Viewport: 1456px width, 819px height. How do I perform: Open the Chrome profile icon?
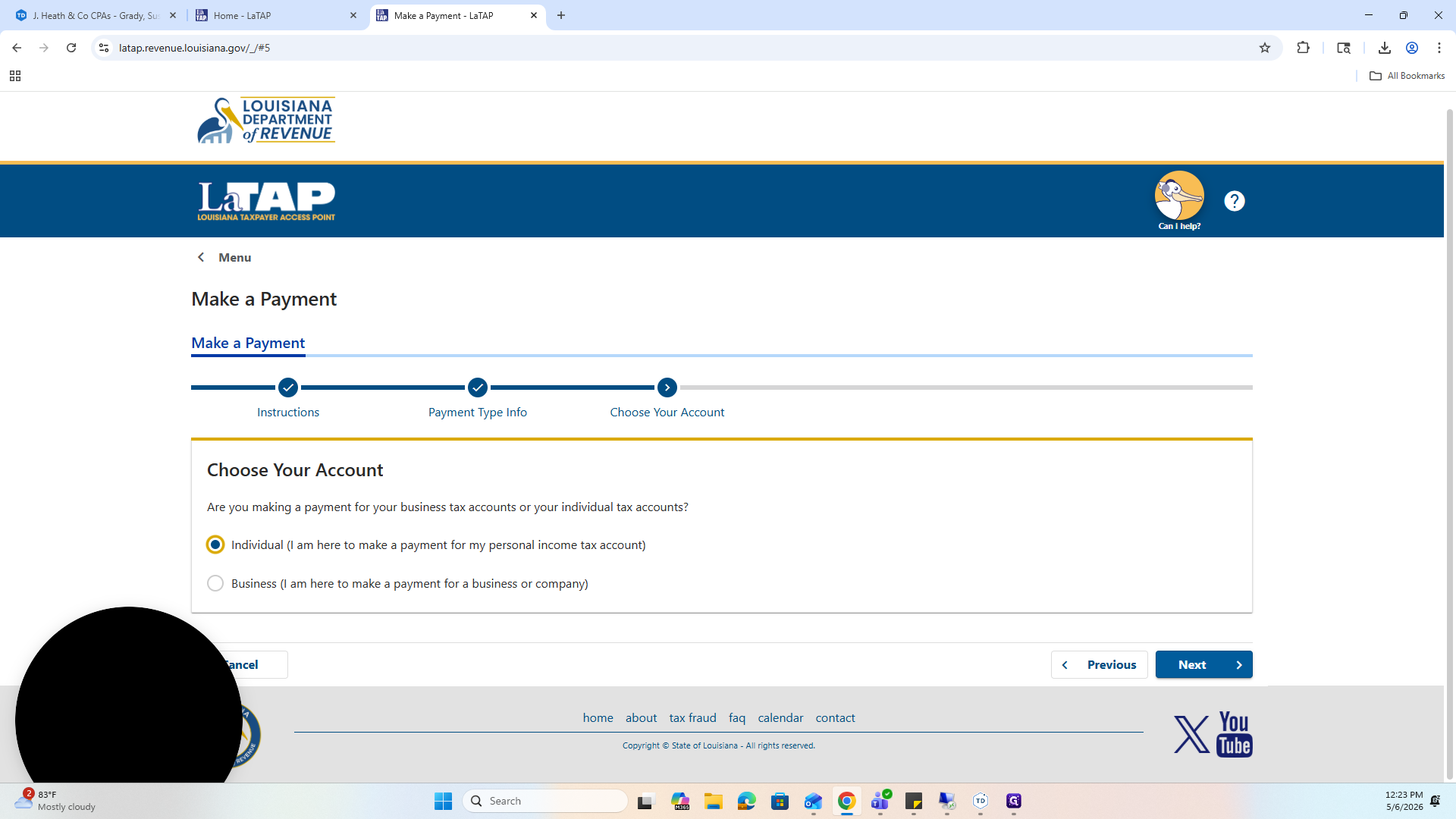point(1412,48)
